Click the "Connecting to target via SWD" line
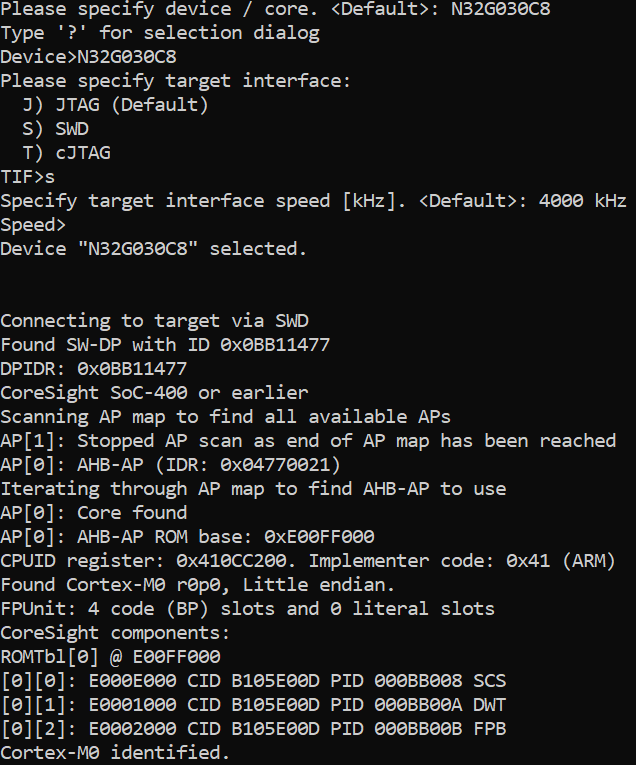Screen dimensions: 636x765 coord(154,321)
